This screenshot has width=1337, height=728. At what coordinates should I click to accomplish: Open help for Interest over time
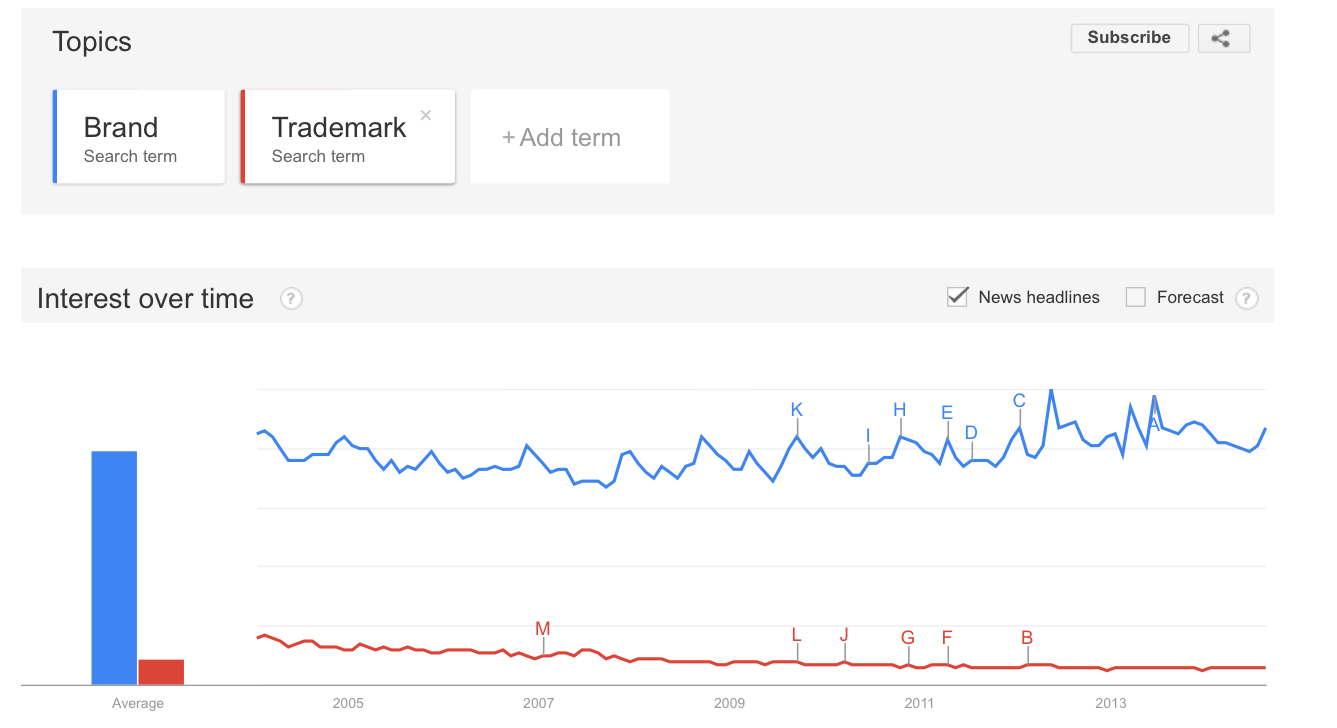click(x=291, y=298)
